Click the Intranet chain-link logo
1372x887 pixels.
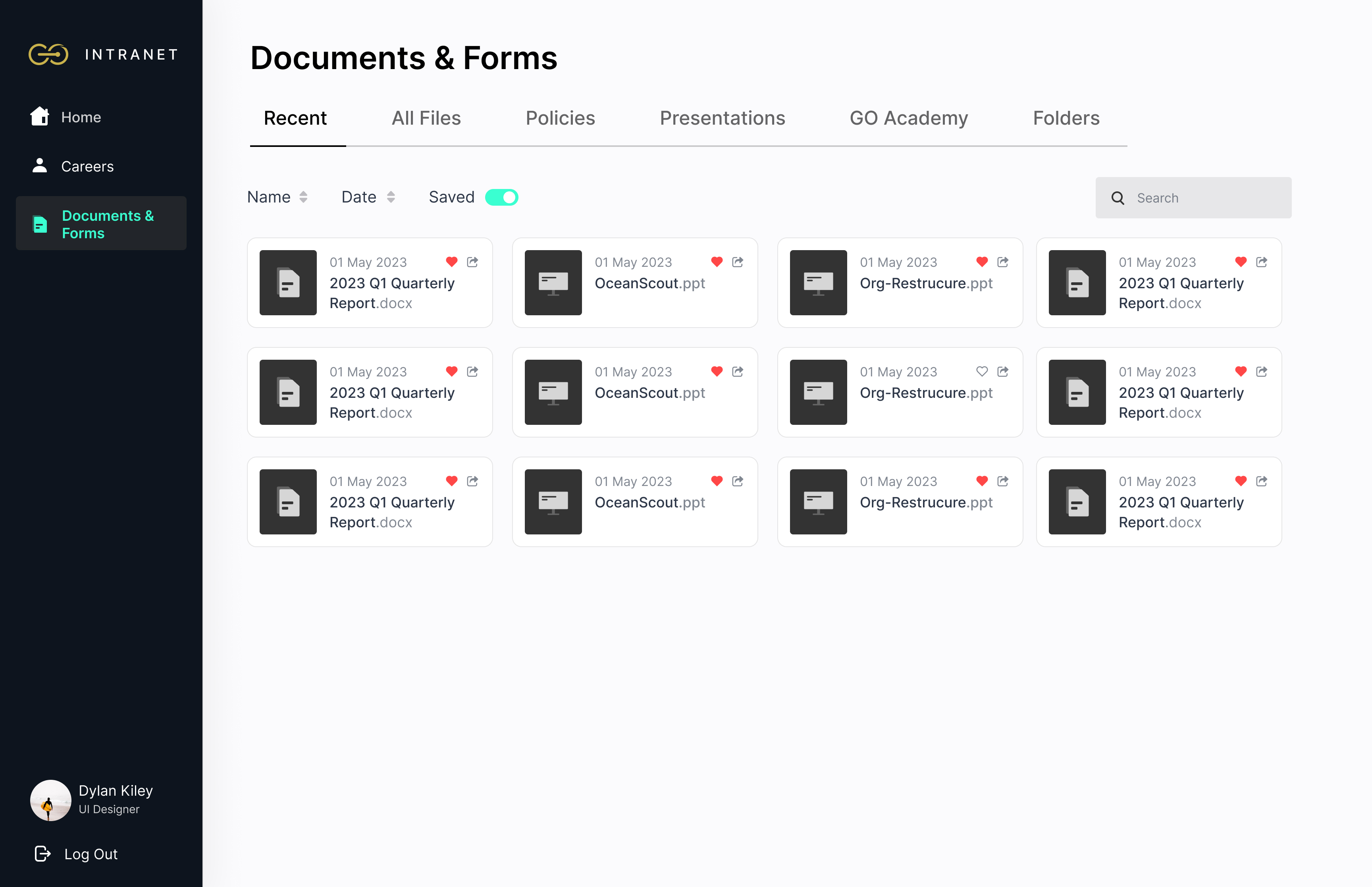point(48,54)
